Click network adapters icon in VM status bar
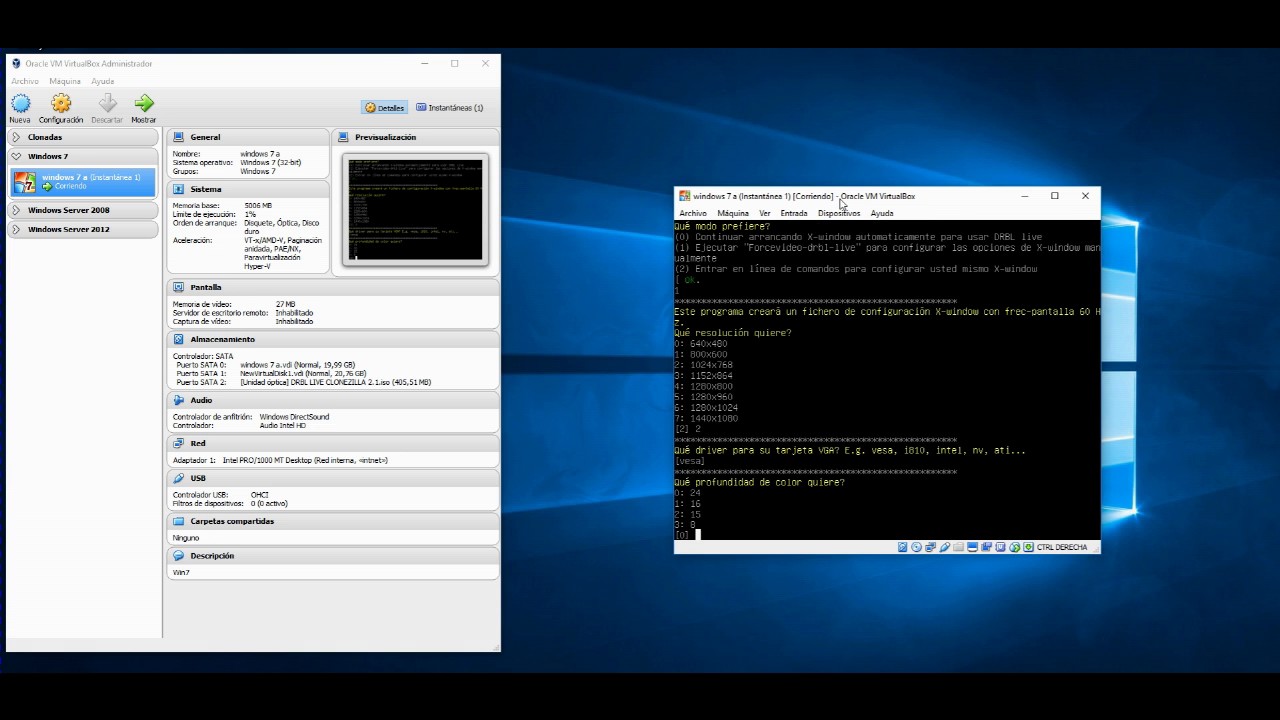The height and width of the screenshot is (720, 1280). [930, 547]
